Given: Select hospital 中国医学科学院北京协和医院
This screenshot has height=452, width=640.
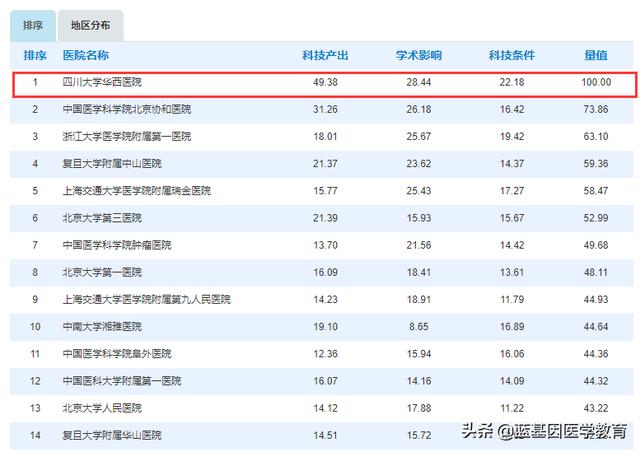Looking at the screenshot, I should tap(127, 109).
